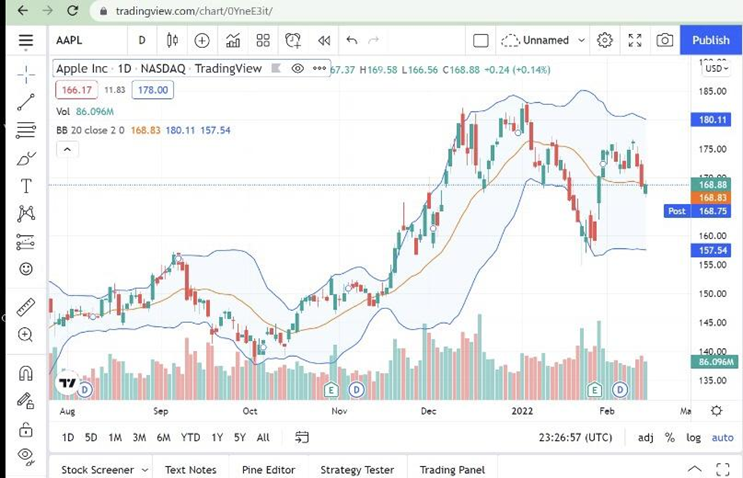This screenshot has width=743, height=478.
Task: Select the ruler measure tool
Action: tap(26, 307)
